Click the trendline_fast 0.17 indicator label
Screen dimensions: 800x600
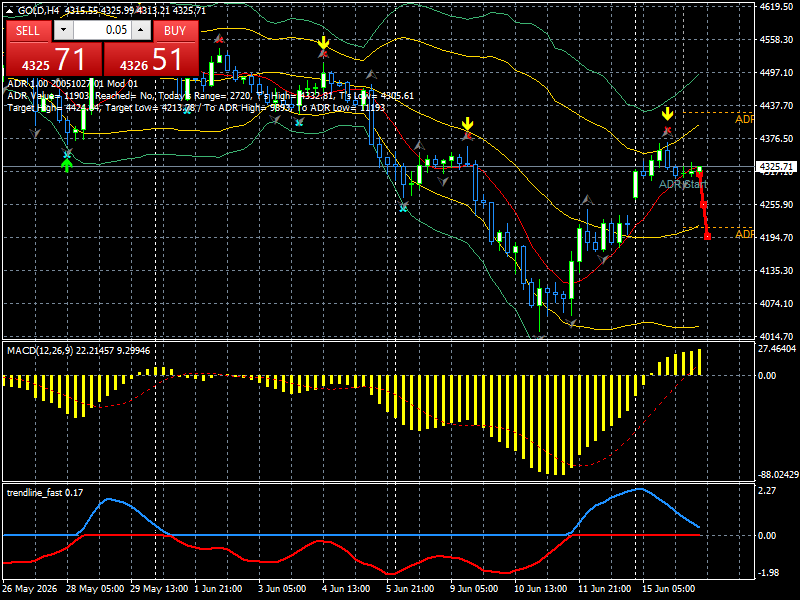pyautogui.click(x=45, y=492)
